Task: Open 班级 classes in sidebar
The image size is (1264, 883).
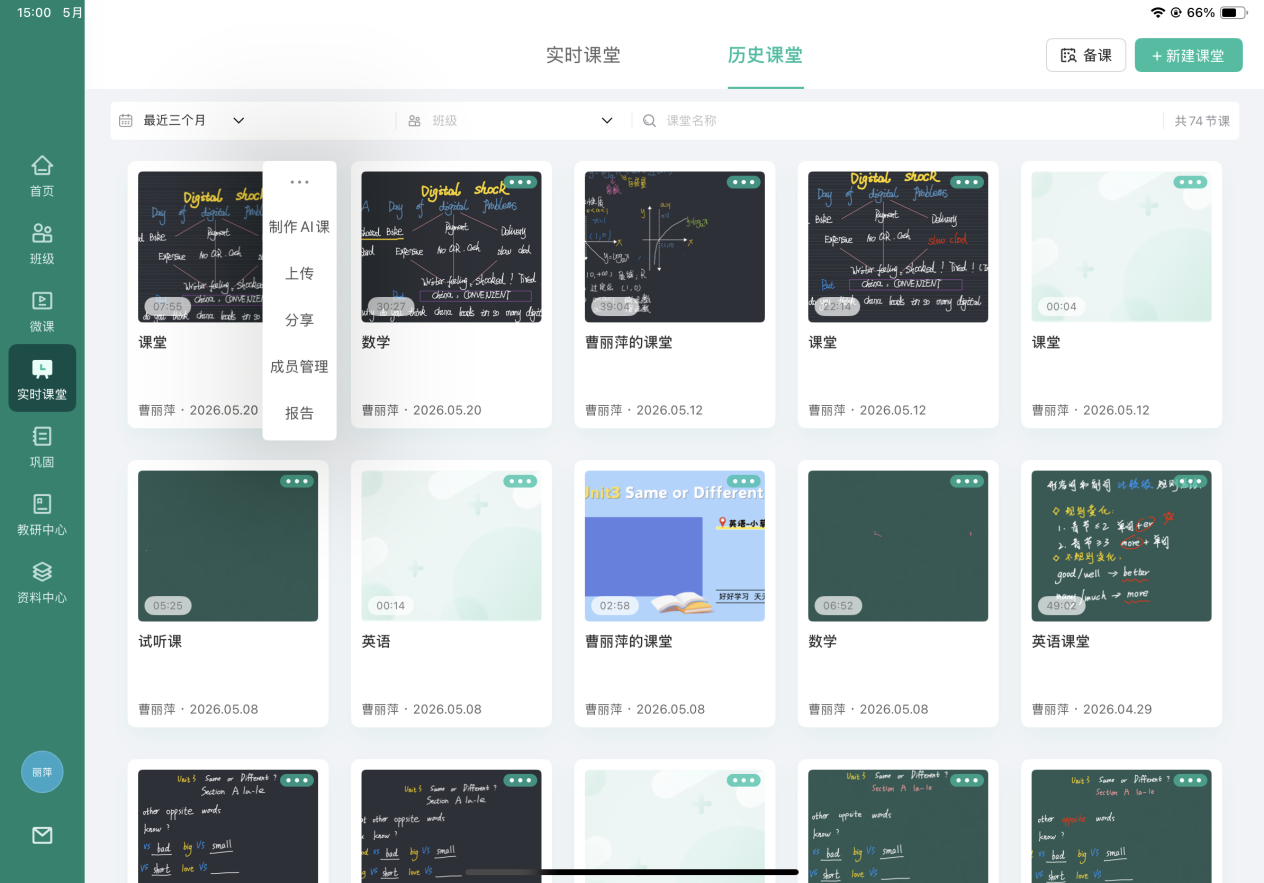Action: [x=42, y=244]
